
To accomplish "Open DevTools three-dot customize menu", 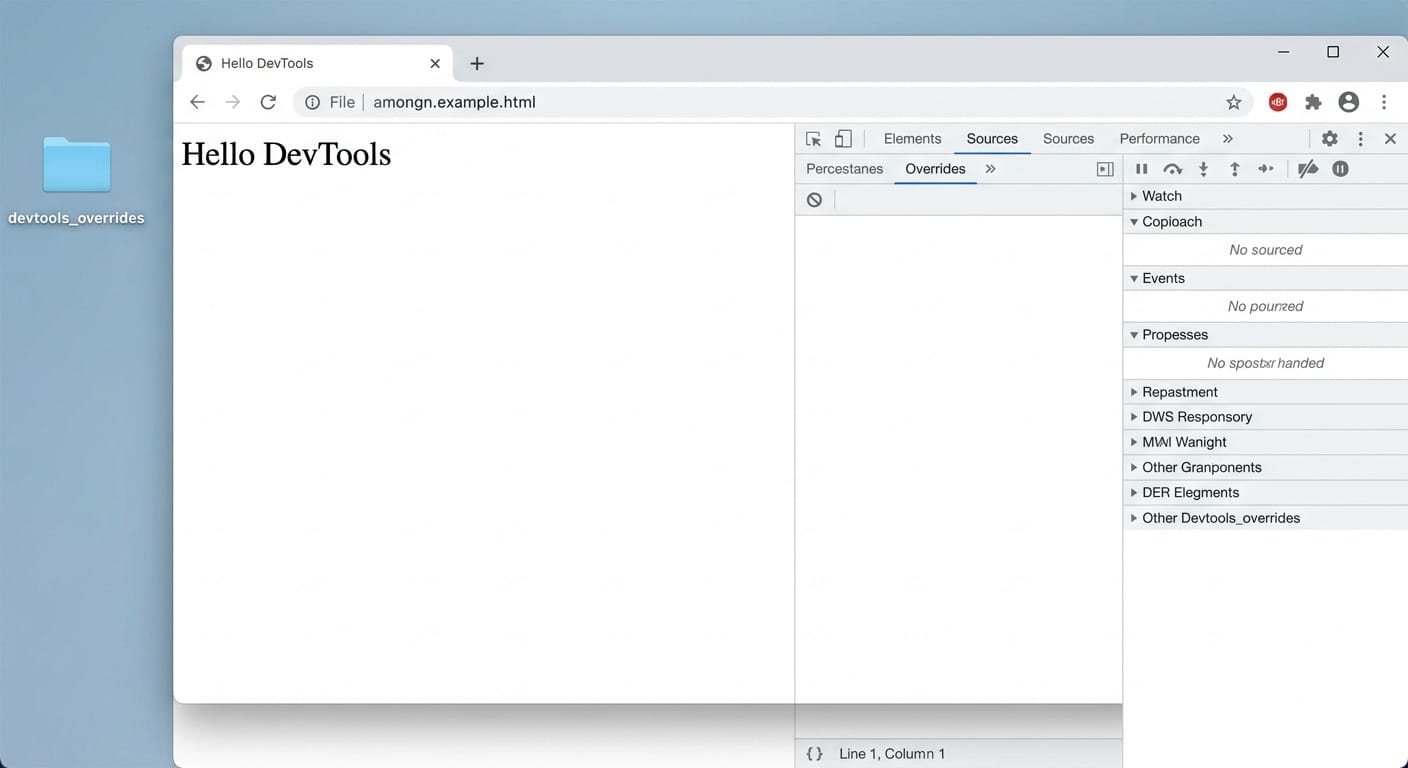I will click(1360, 139).
